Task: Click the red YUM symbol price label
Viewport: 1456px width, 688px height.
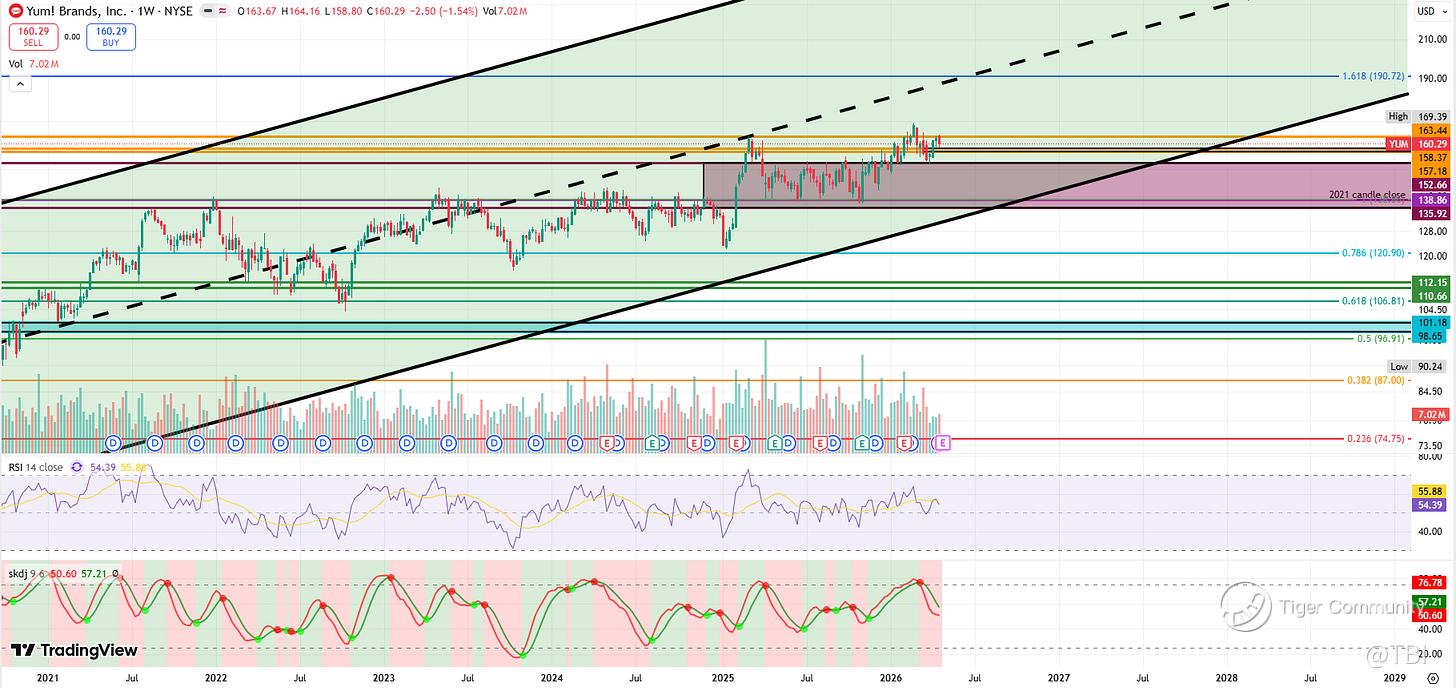Action: (1399, 144)
